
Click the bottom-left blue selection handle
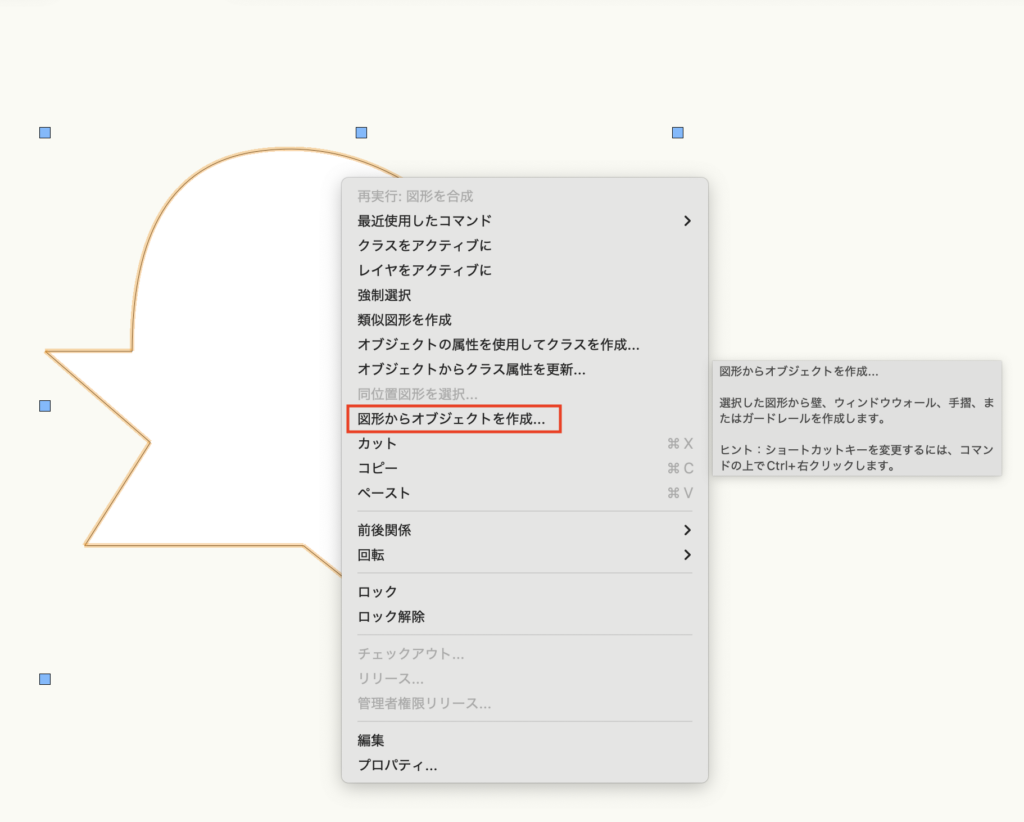pyautogui.click(x=45, y=679)
